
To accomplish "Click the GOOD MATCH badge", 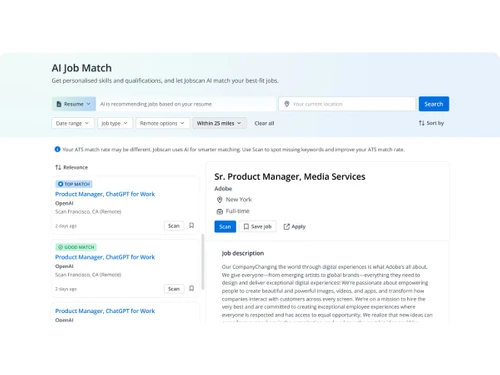I will (76, 247).
